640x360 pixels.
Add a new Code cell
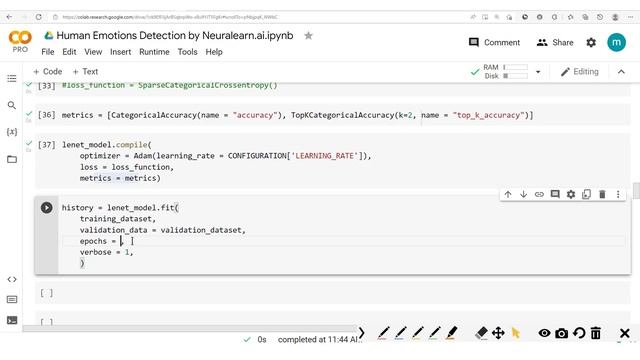click(x=47, y=71)
